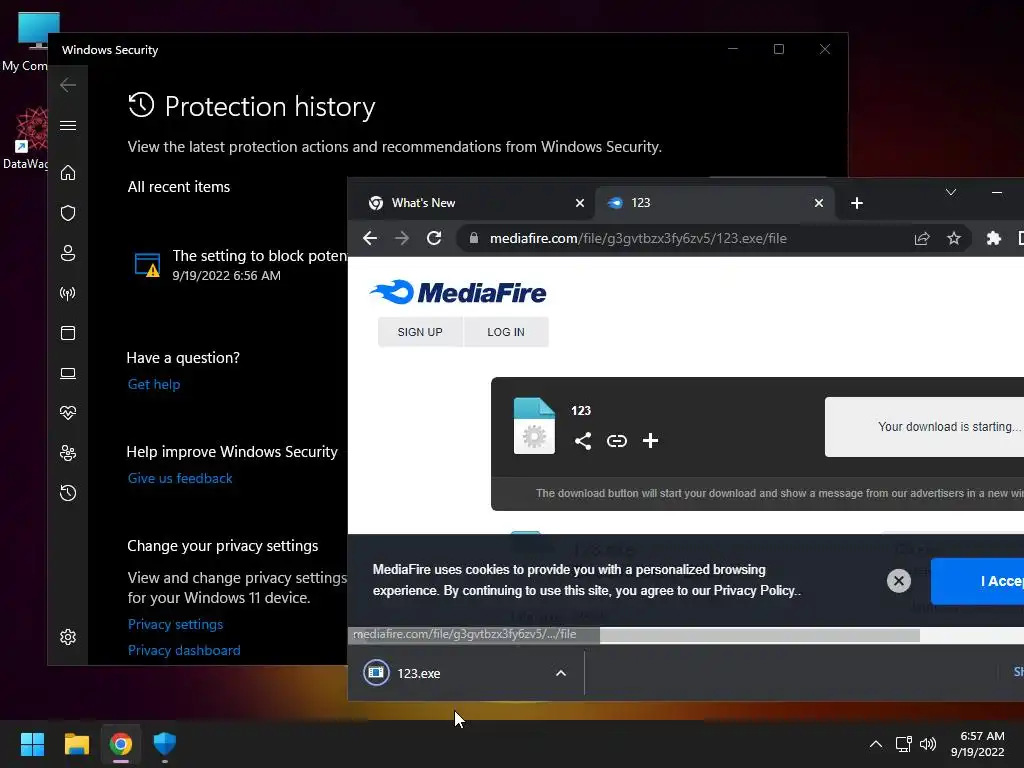Open Windows Start menu
Screen dimensions: 1024x768
32,744
